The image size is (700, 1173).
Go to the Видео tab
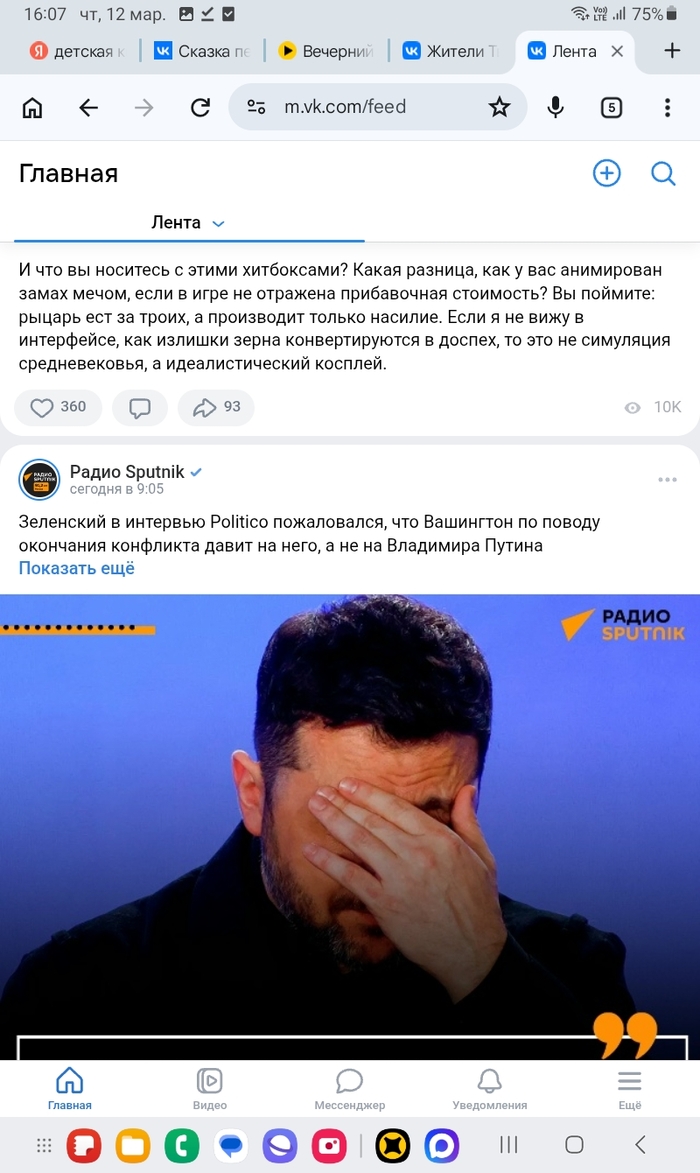tap(209, 1088)
